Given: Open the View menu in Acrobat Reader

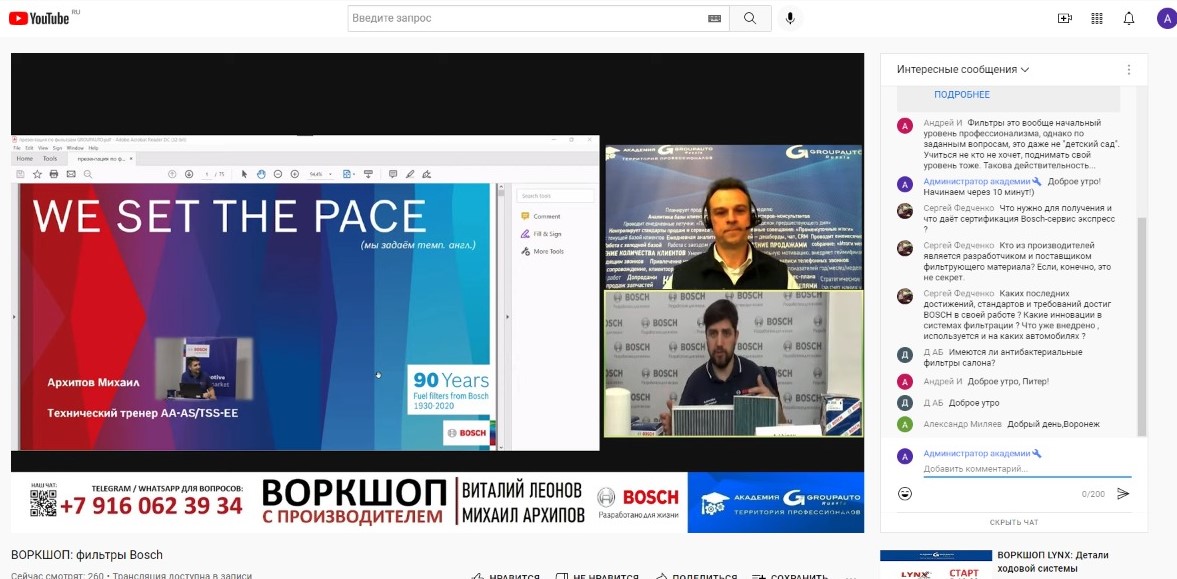Looking at the screenshot, I should coord(42,148).
